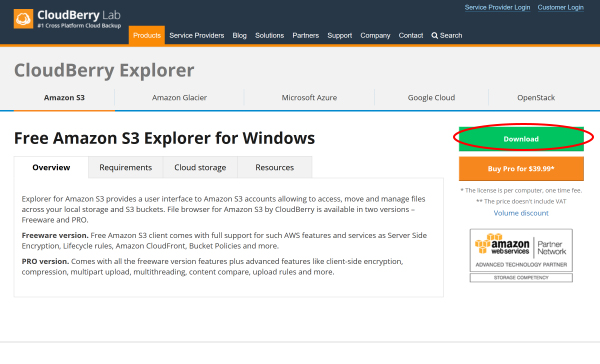
Task: Open the Support menu item
Action: pyautogui.click(x=339, y=36)
